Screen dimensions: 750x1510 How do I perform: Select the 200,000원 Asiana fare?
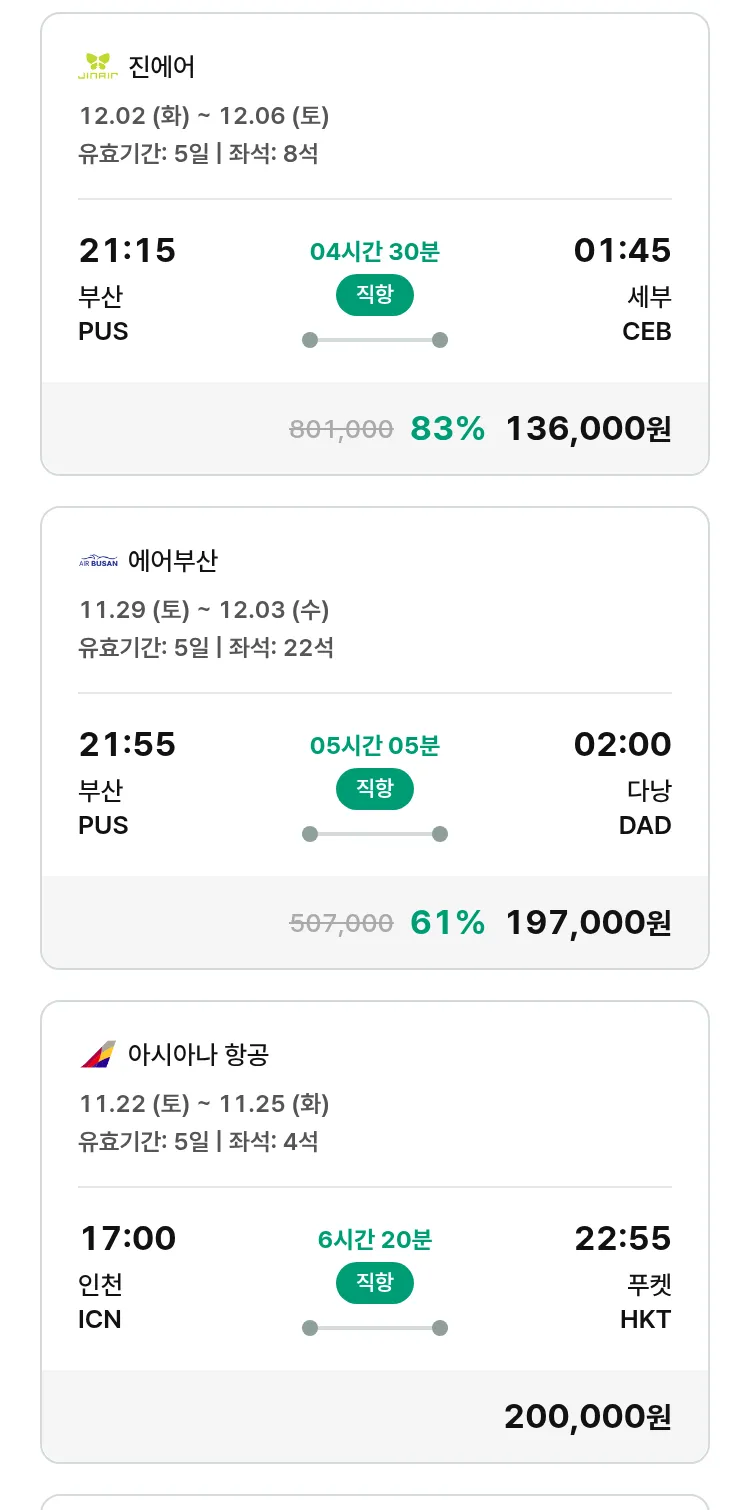(588, 1417)
